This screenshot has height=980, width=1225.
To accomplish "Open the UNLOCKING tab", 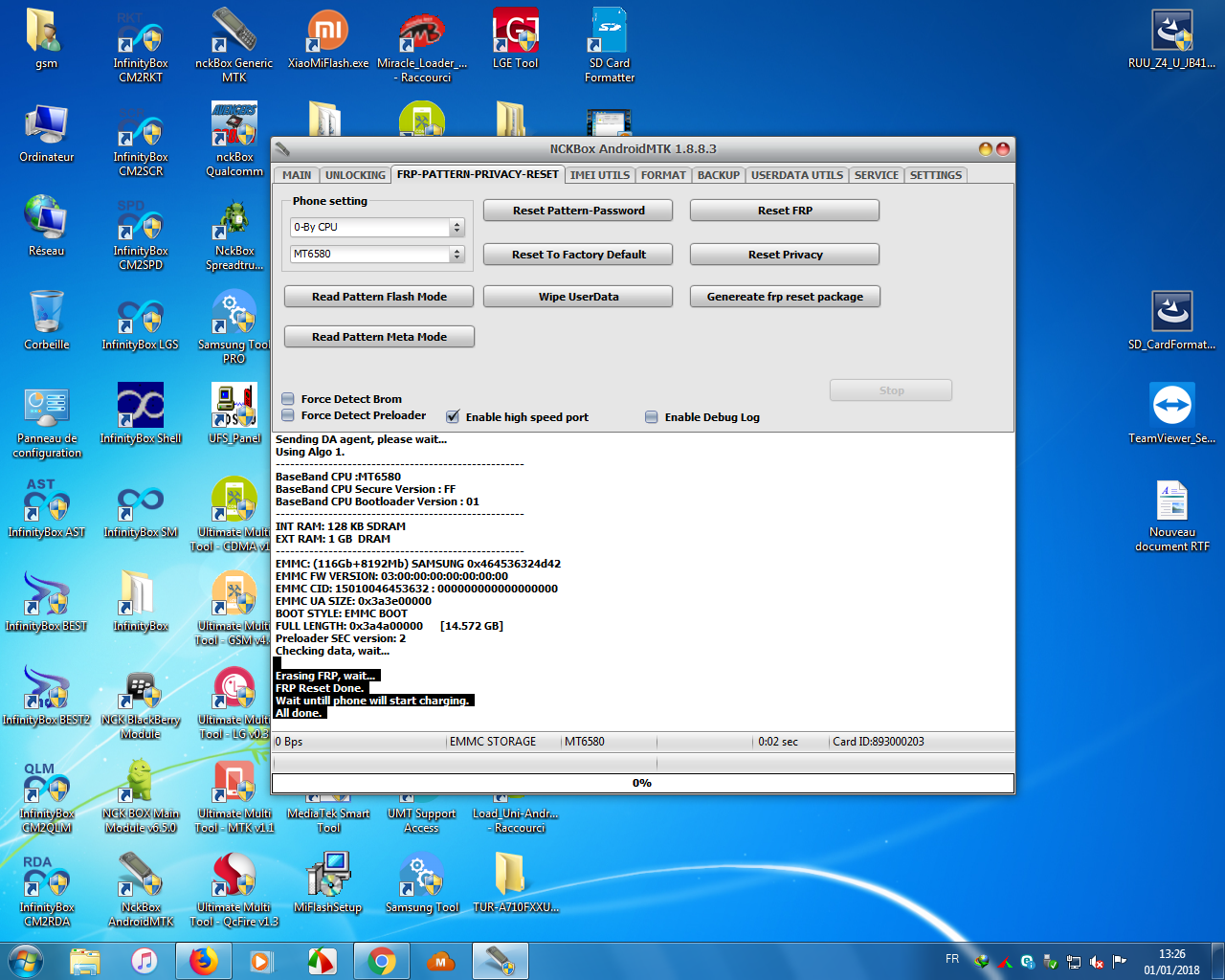I will [355, 175].
